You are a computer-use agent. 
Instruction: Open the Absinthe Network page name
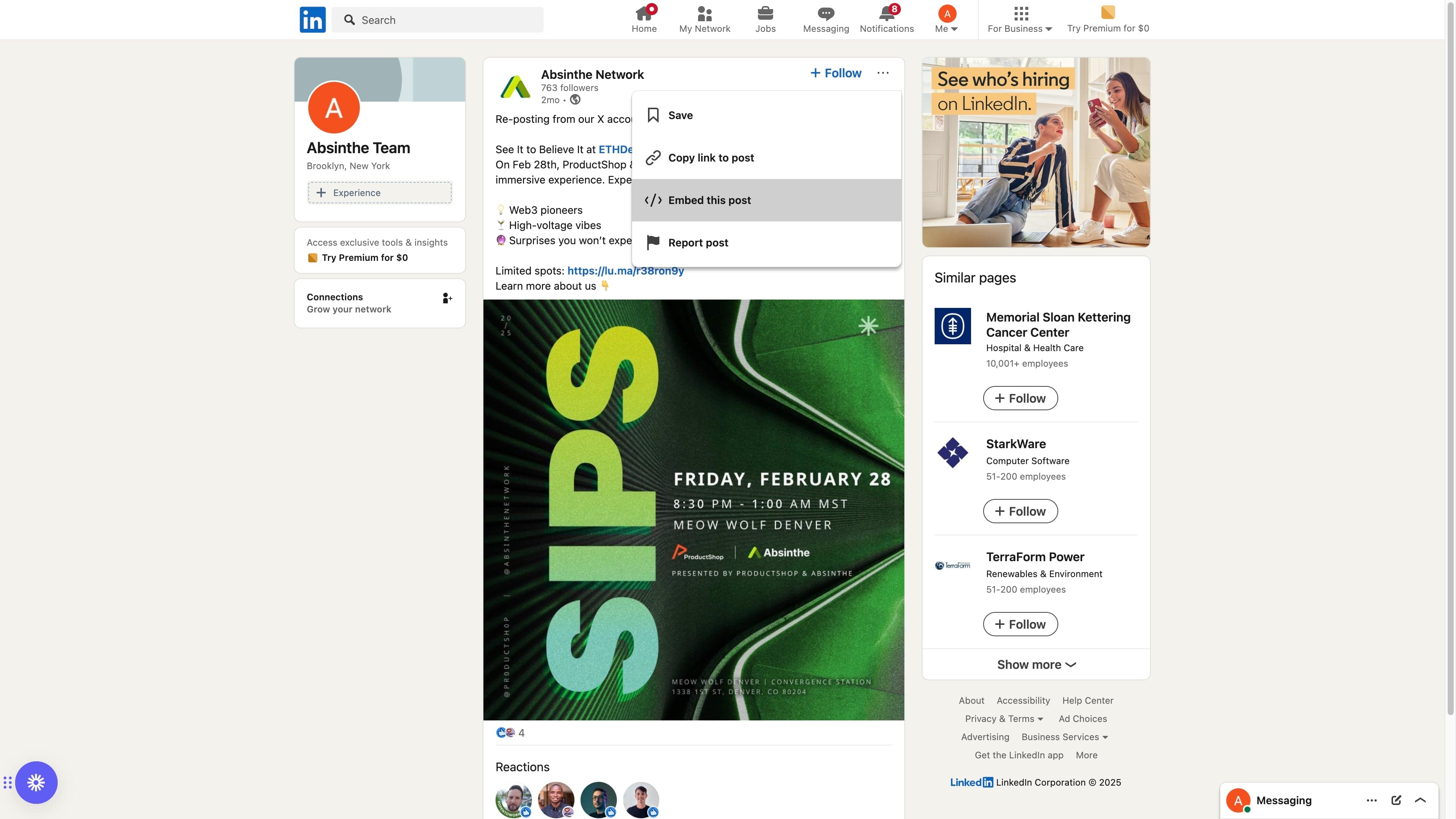pyautogui.click(x=592, y=75)
